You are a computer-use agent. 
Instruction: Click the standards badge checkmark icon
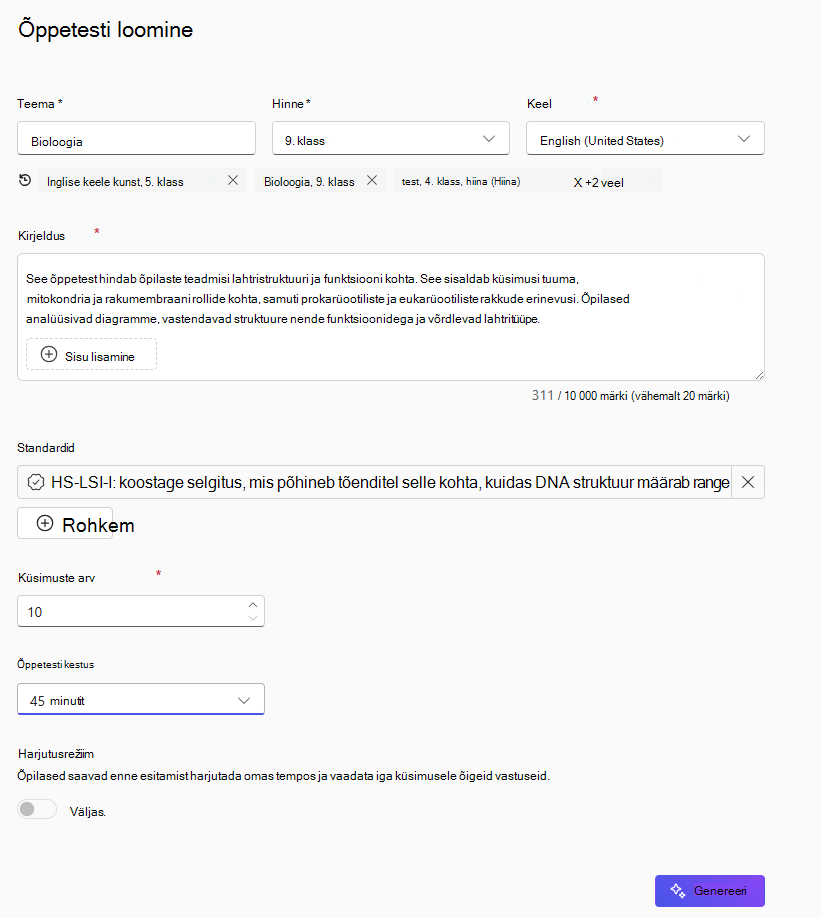point(36,482)
